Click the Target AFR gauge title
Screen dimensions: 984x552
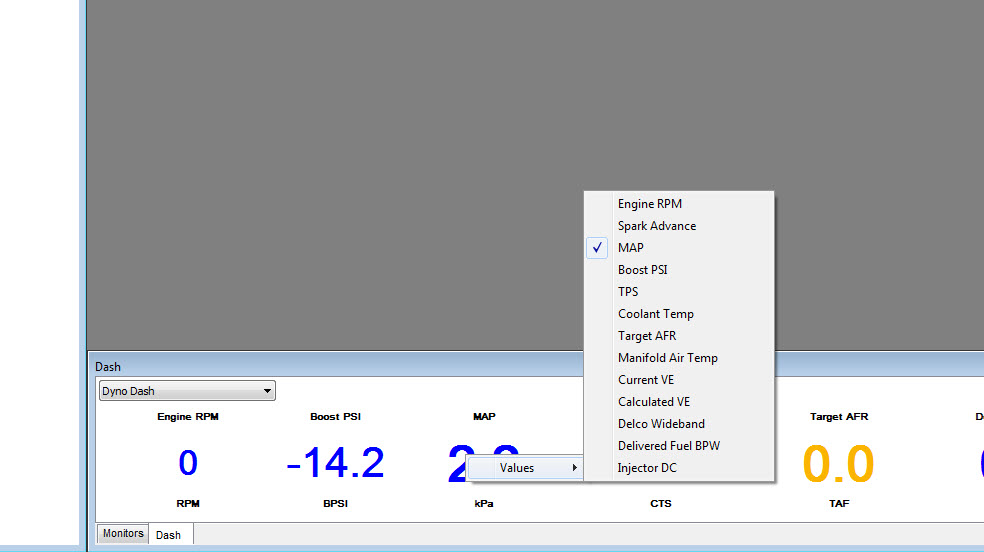click(839, 417)
